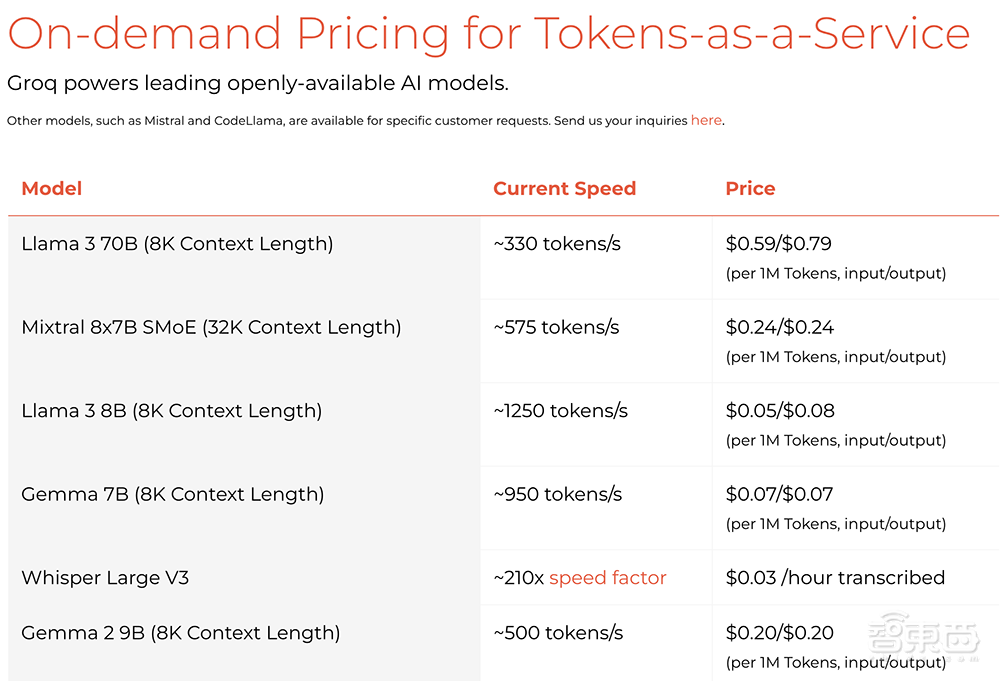
Task: Click the Llama 3 8B model name
Action: coord(171,411)
